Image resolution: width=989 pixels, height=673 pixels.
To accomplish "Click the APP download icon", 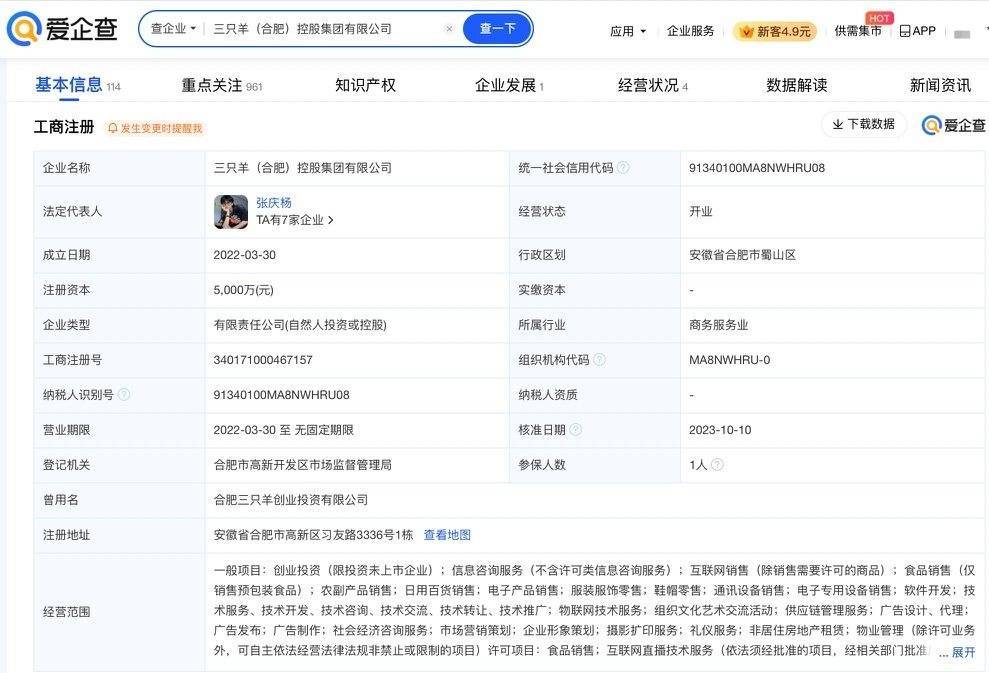I will pyautogui.click(x=918, y=30).
